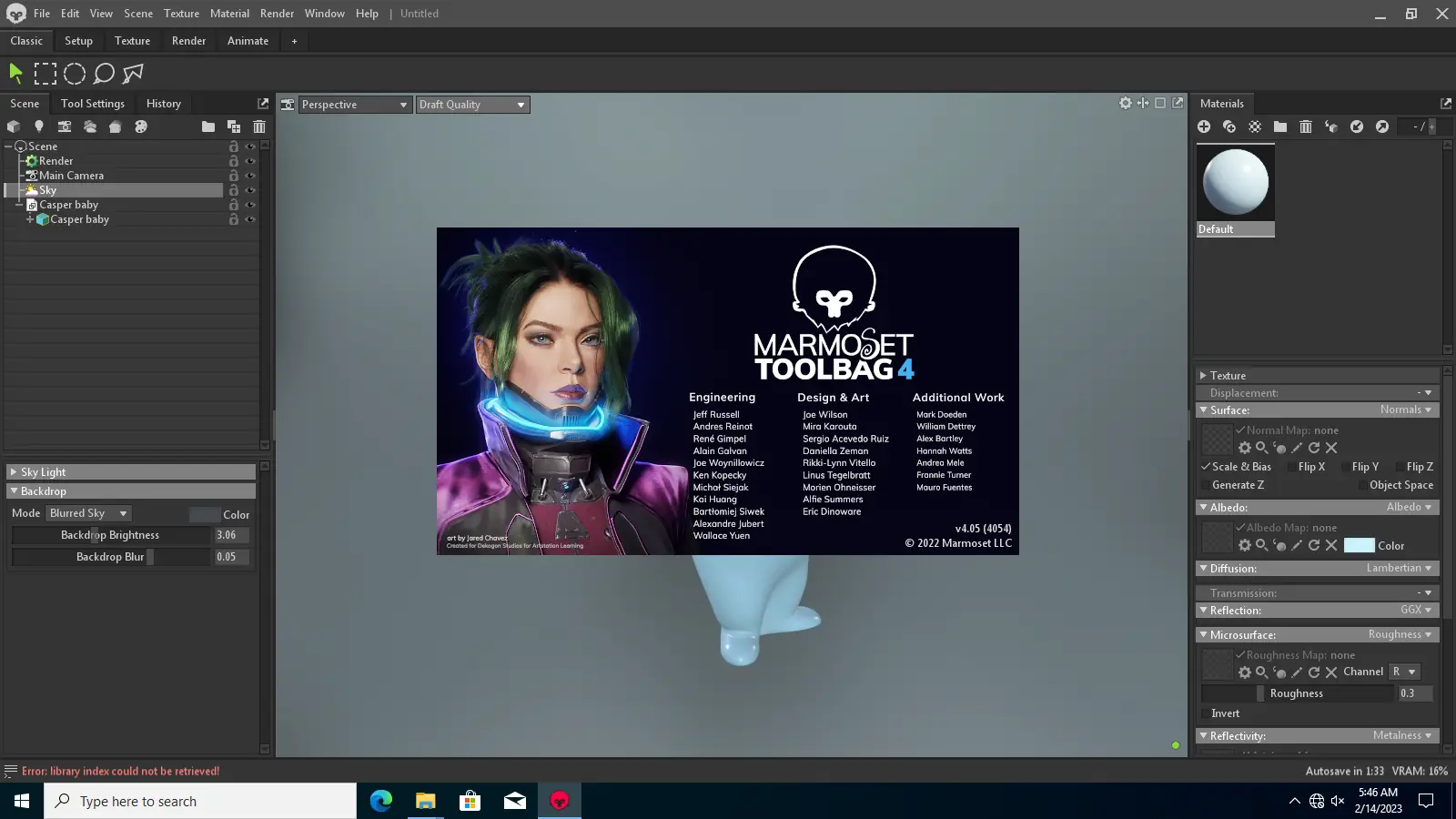Screen dimensions: 1456x819
Task: Create a new folder in the Scene panel
Action: (208, 126)
